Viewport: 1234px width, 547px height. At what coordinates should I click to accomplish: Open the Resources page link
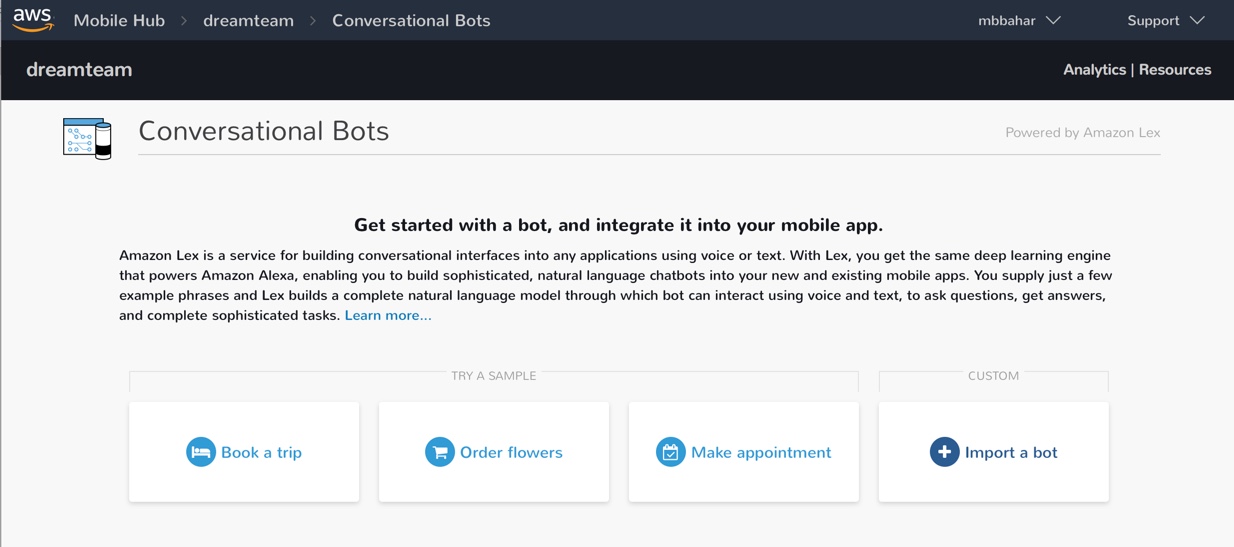click(1175, 70)
